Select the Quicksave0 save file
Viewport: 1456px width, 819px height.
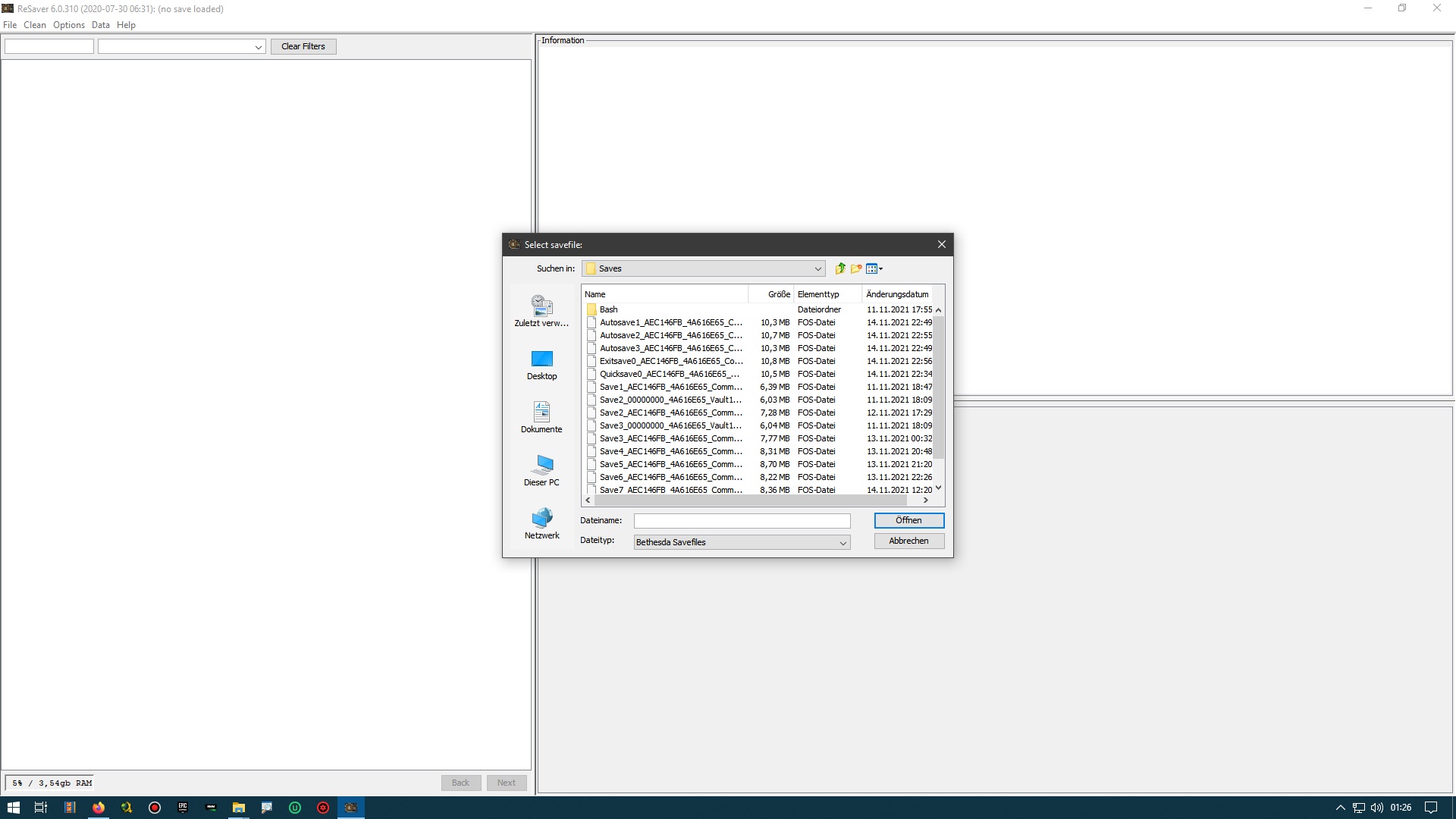669,374
